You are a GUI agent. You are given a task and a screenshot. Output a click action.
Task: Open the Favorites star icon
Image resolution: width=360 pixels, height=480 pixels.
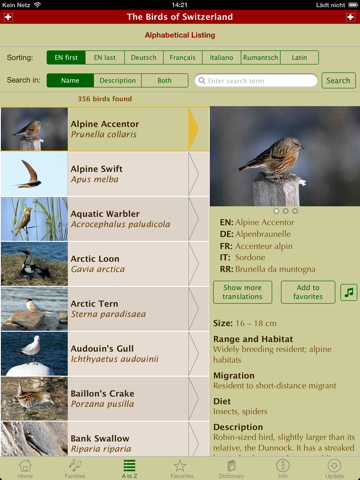point(180,465)
